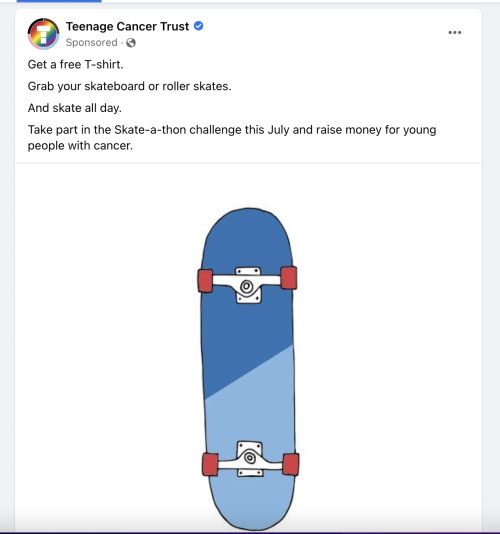This screenshot has width=500, height=534.
Task: Open the Teenage Cancer Trust page name
Action: 127,26
